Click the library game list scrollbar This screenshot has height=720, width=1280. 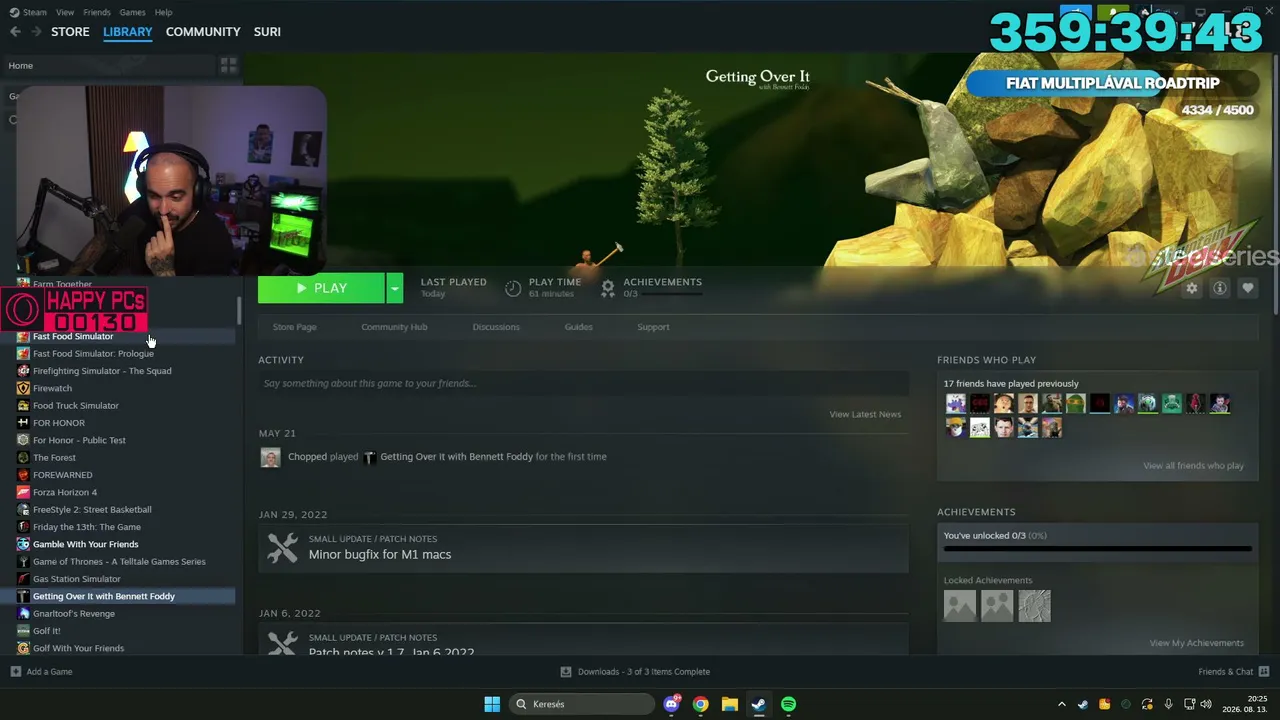coord(239,310)
